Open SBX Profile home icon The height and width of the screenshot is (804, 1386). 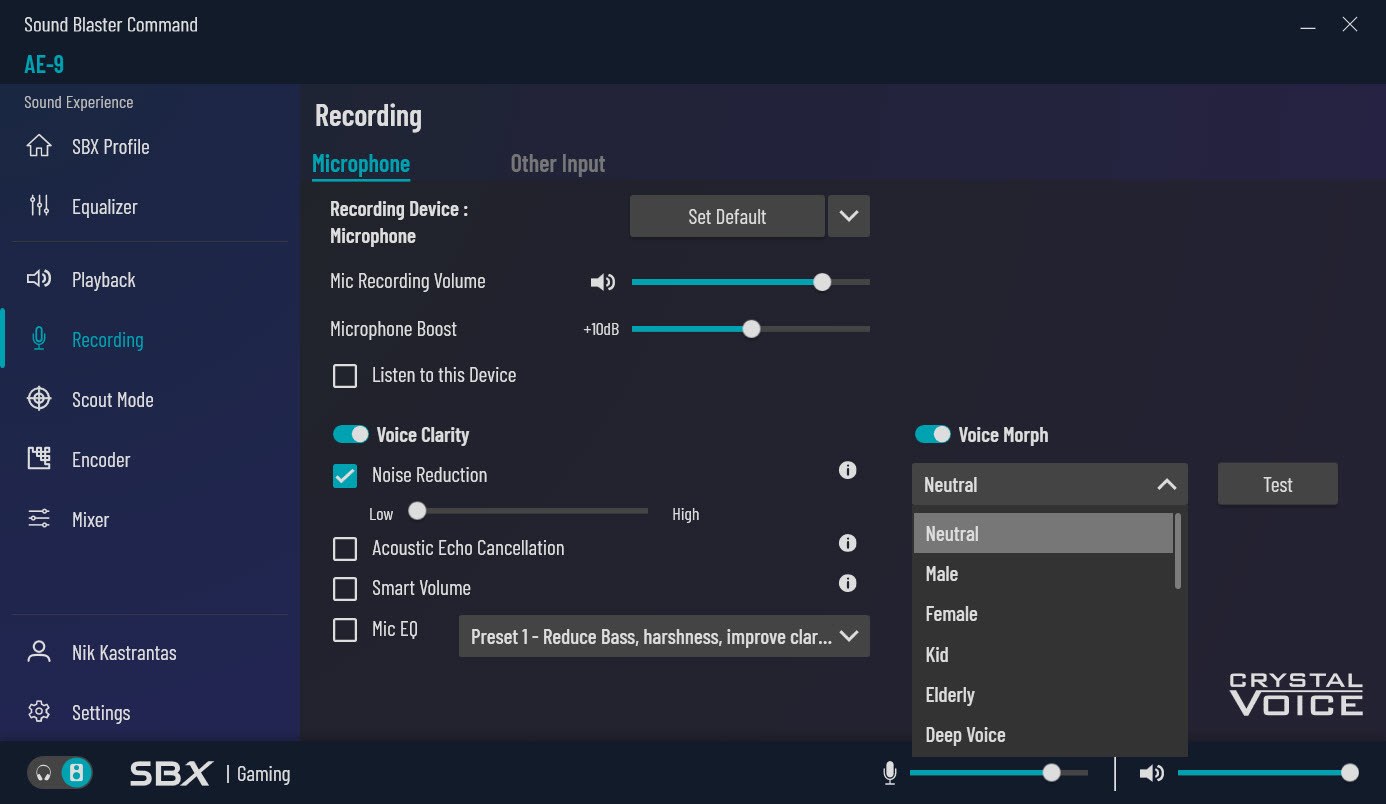click(x=39, y=146)
